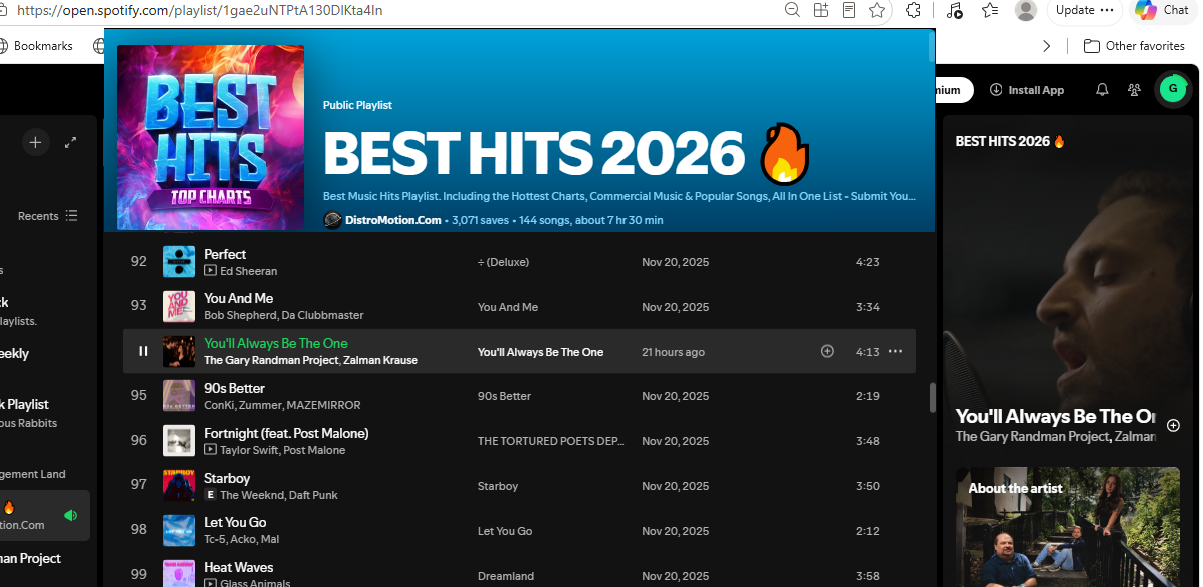Select the Starboy track title

pyautogui.click(x=227, y=478)
